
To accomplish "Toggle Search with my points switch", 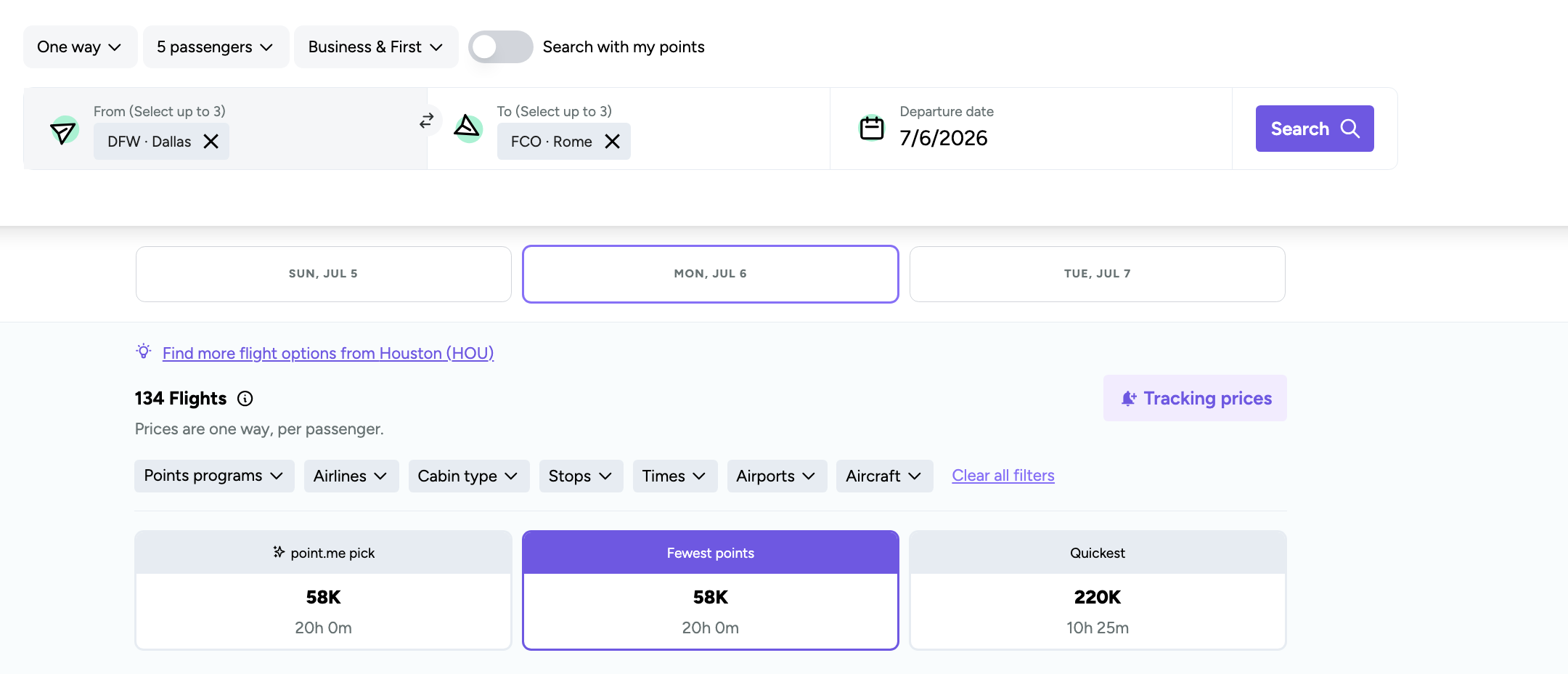I will [x=500, y=47].
